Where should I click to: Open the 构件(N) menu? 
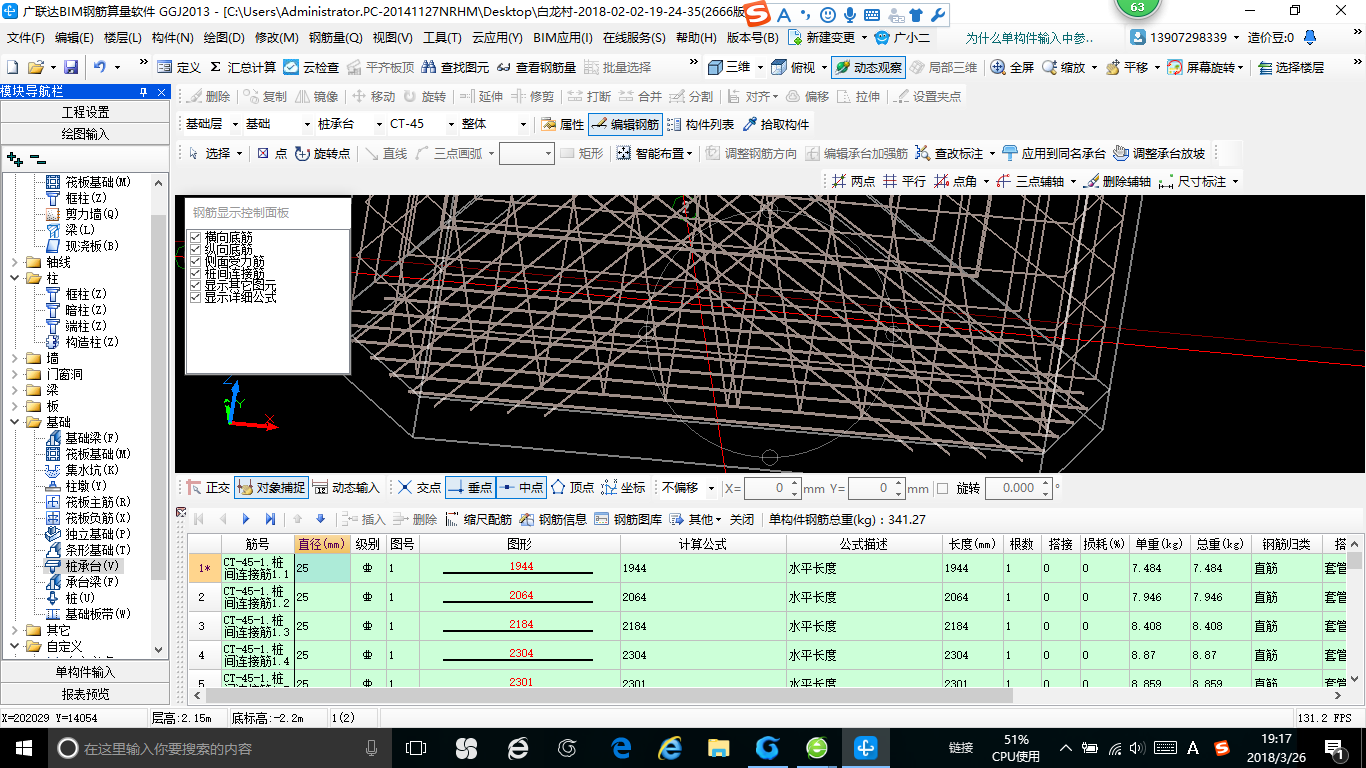pos(172,38)
